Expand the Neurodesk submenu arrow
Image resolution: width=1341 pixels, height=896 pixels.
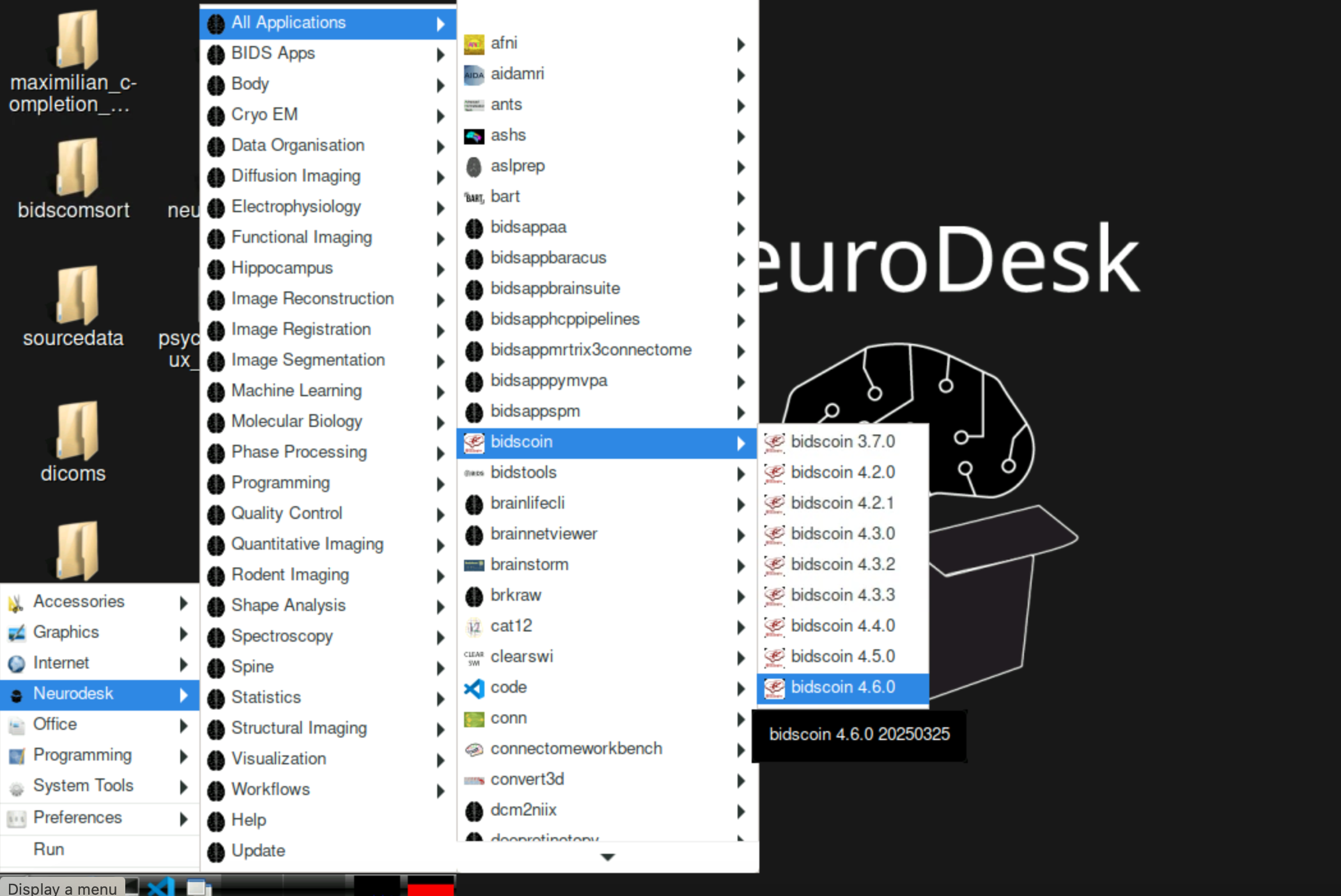183,695
